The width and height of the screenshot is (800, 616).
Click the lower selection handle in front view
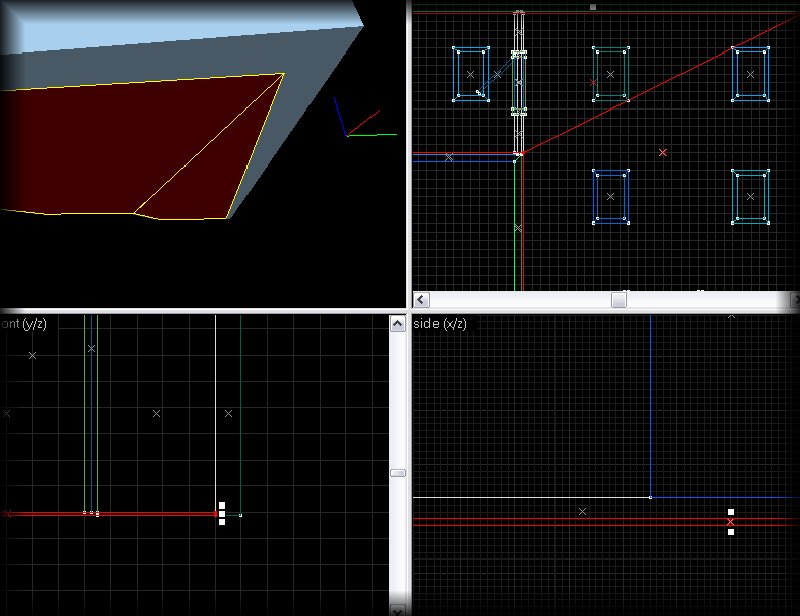[222, 522]
